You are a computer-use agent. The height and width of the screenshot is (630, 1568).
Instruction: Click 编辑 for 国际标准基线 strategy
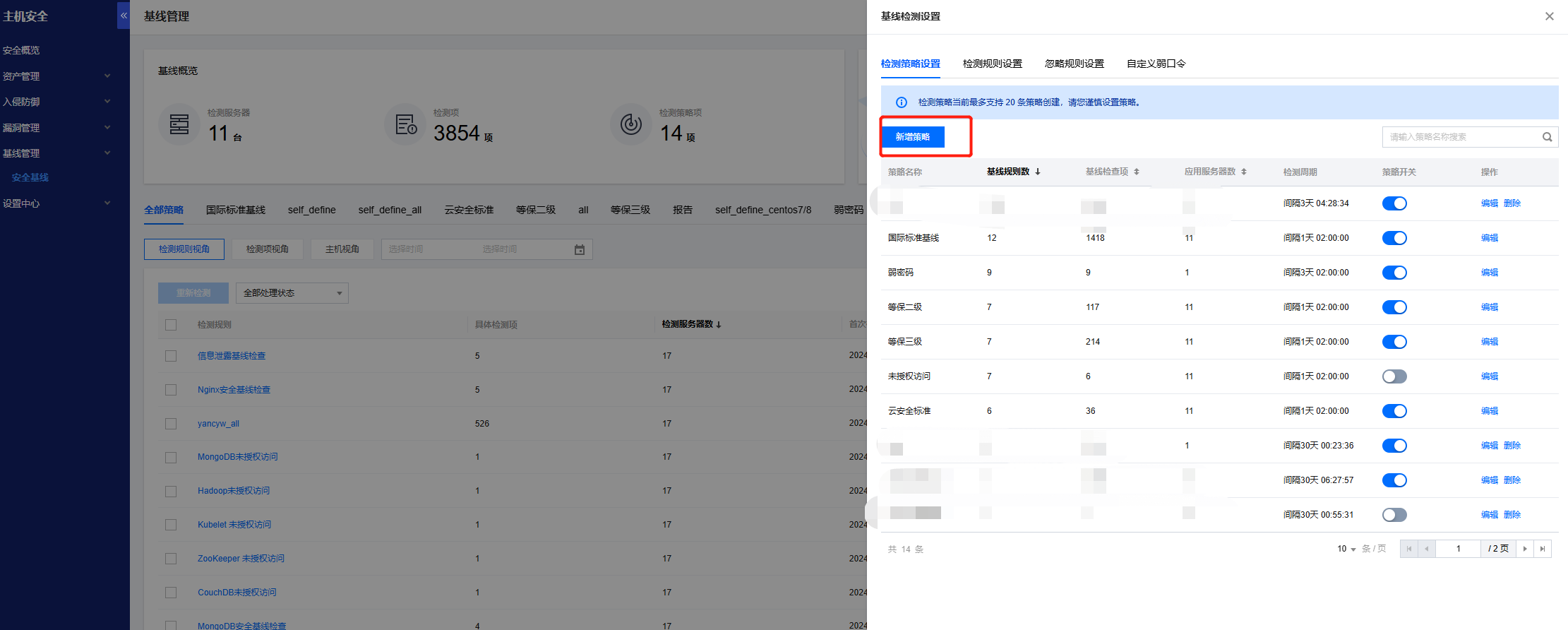[1489, 238]
